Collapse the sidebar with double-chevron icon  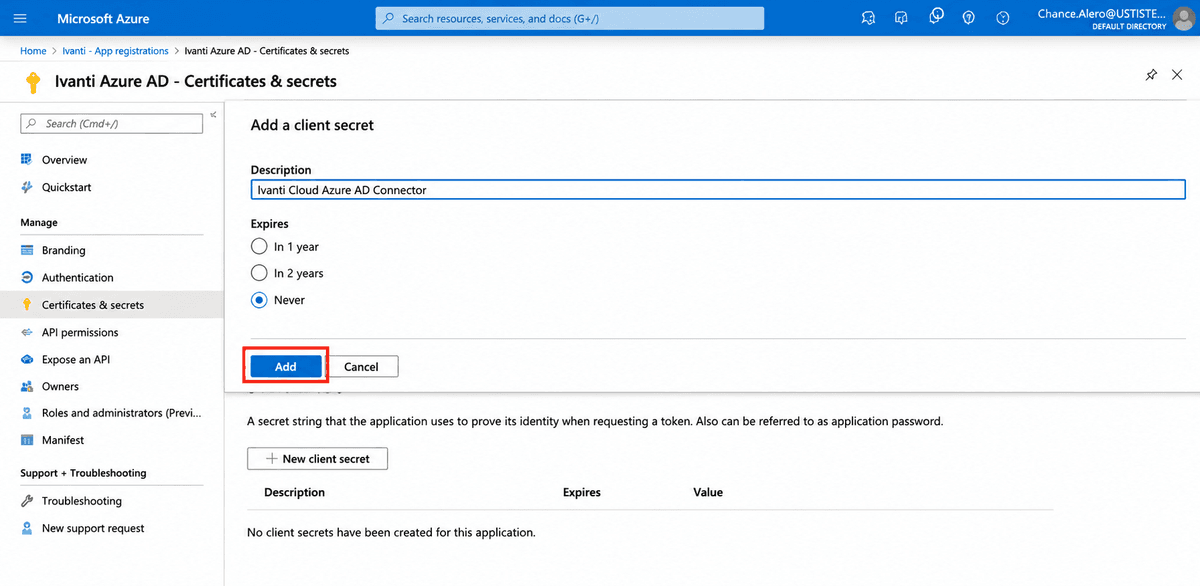213,116
